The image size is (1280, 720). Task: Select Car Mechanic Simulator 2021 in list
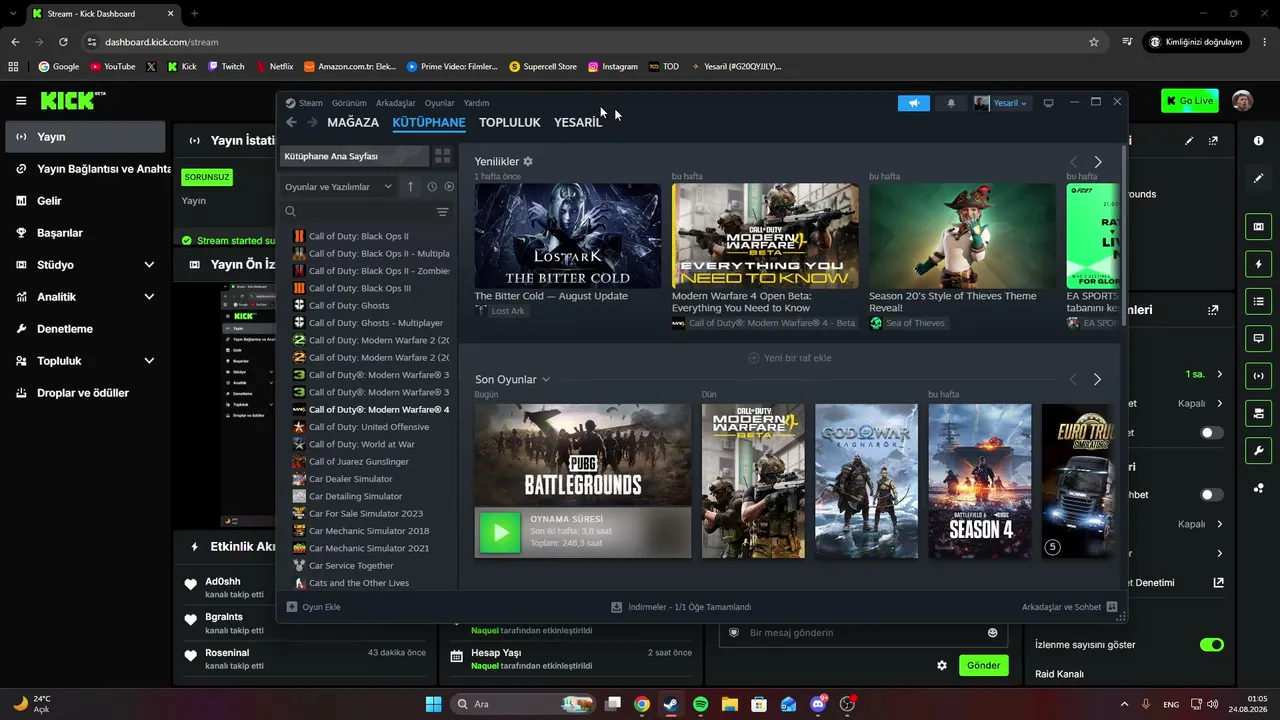[371, 549]
